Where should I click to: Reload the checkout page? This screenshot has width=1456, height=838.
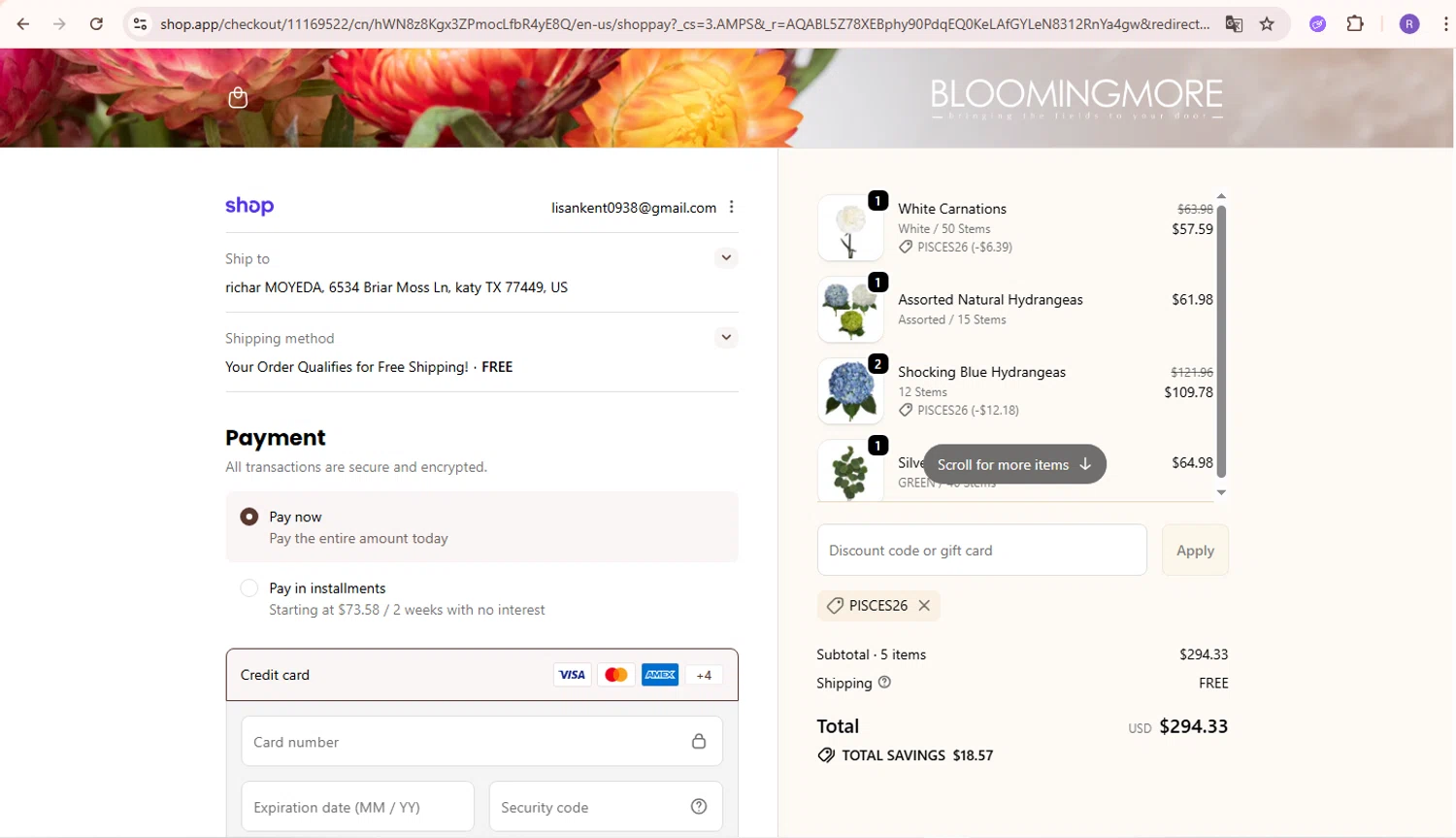96,23
